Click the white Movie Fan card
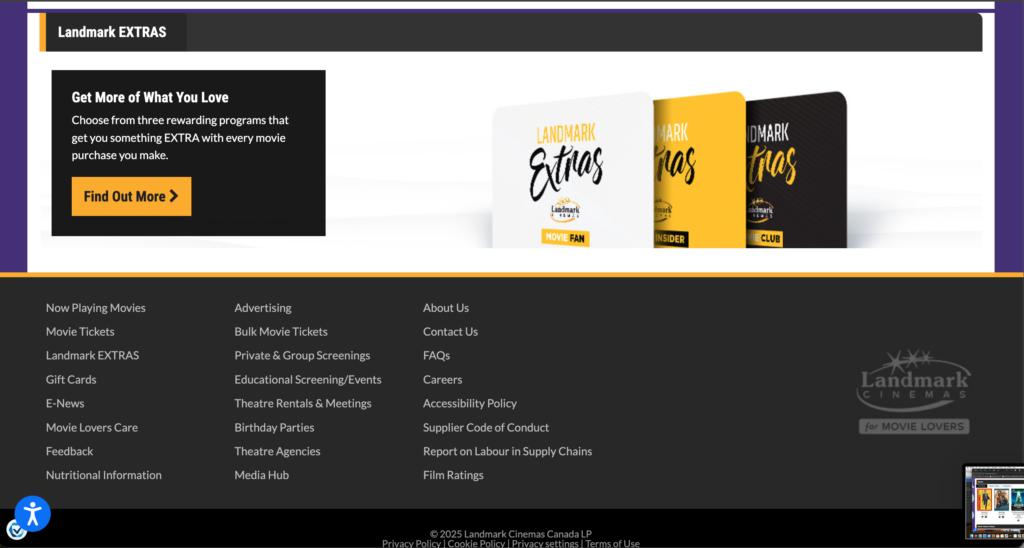 (x=572, y=170)
